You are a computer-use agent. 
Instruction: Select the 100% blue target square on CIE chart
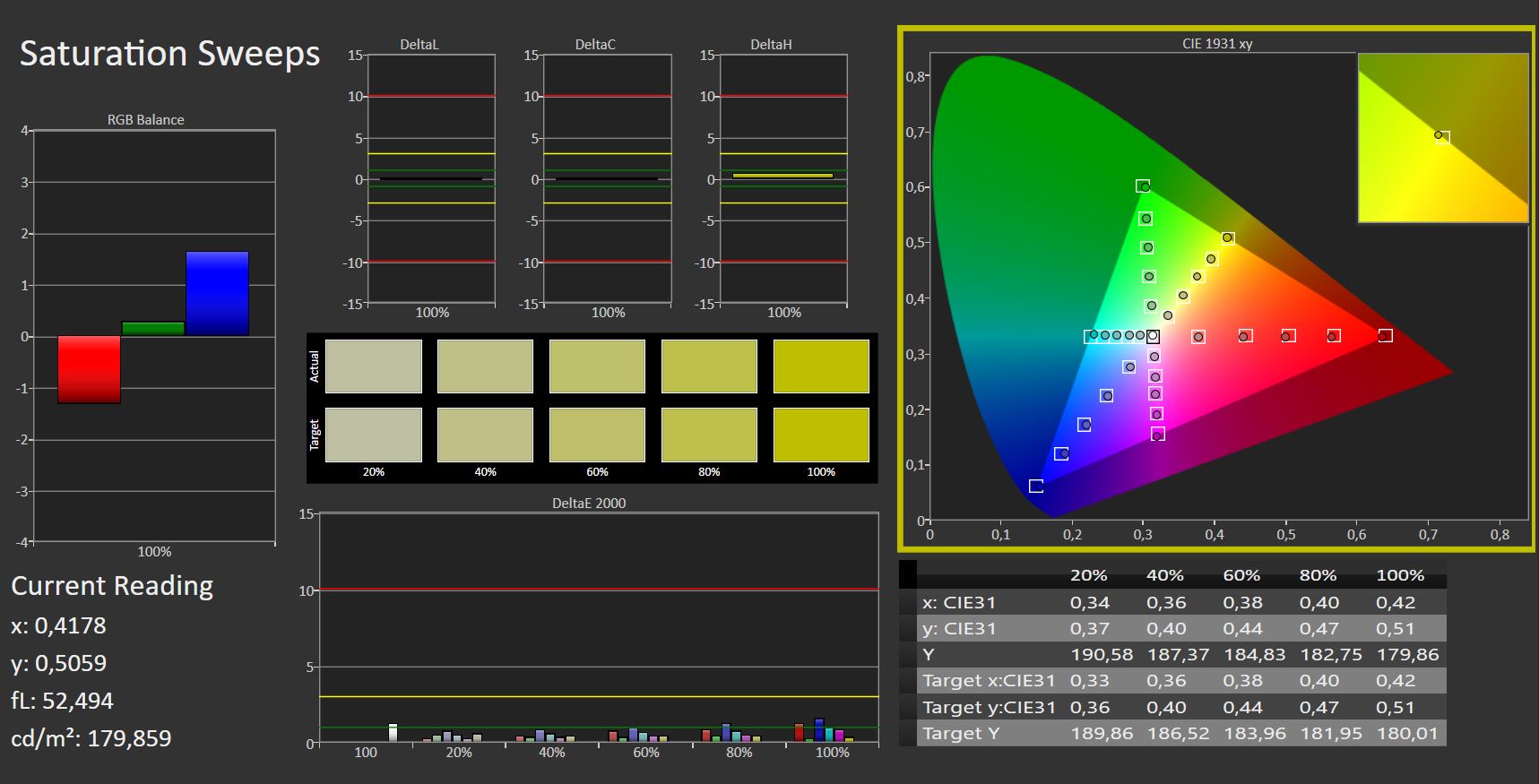tap(1036, 486)
